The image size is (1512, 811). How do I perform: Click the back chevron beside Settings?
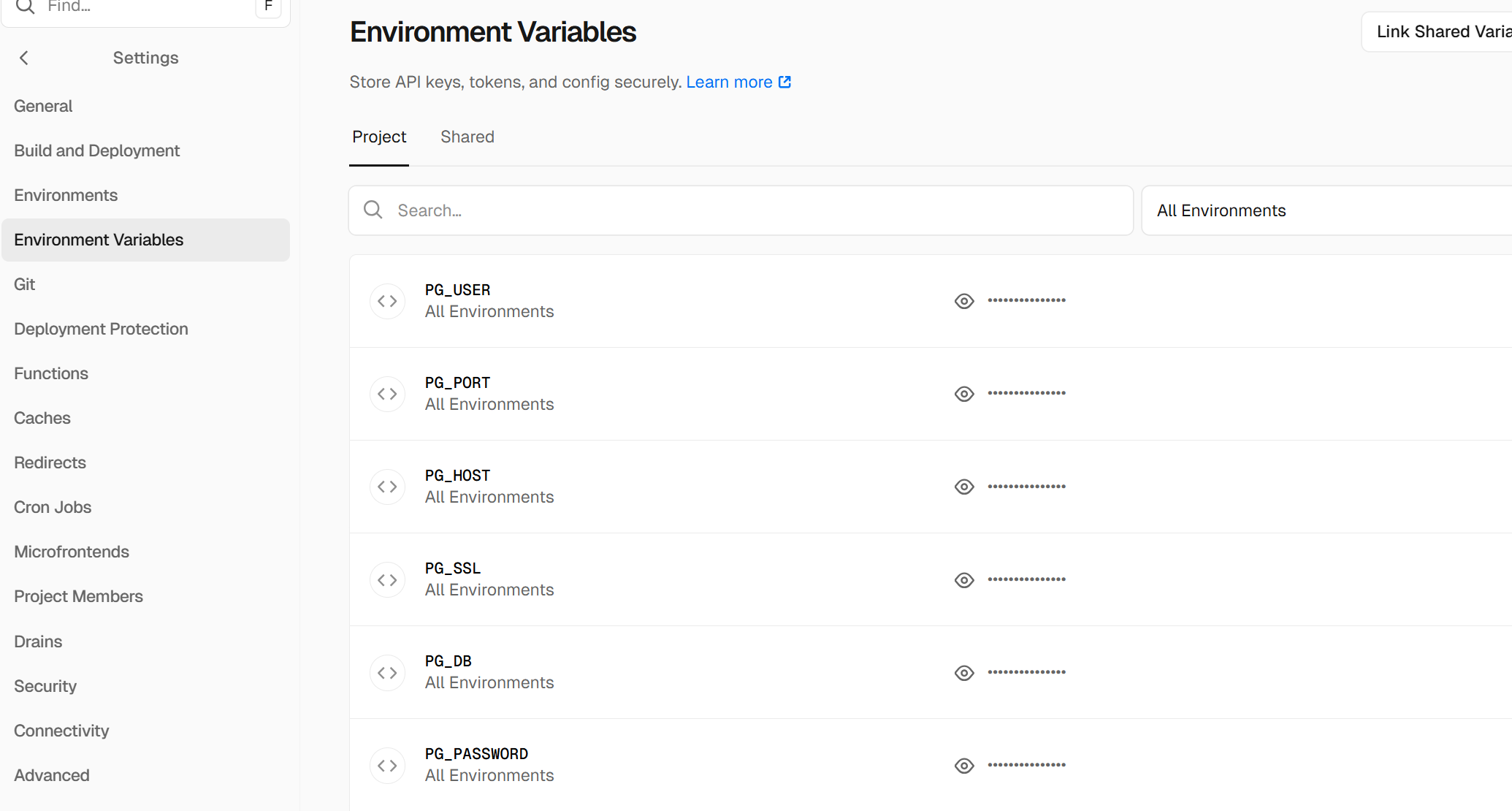pyautogui.click(x=24, y=58)
